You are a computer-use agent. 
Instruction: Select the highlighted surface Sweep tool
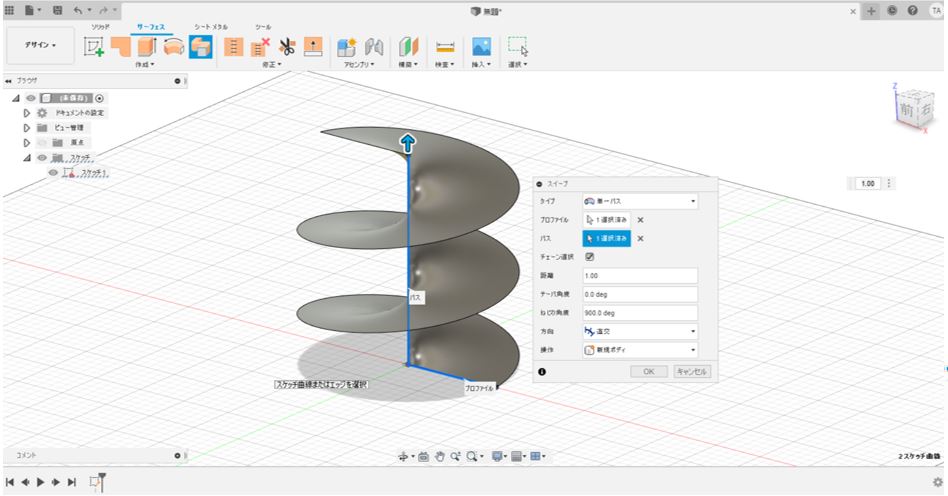tap(200, 47)
